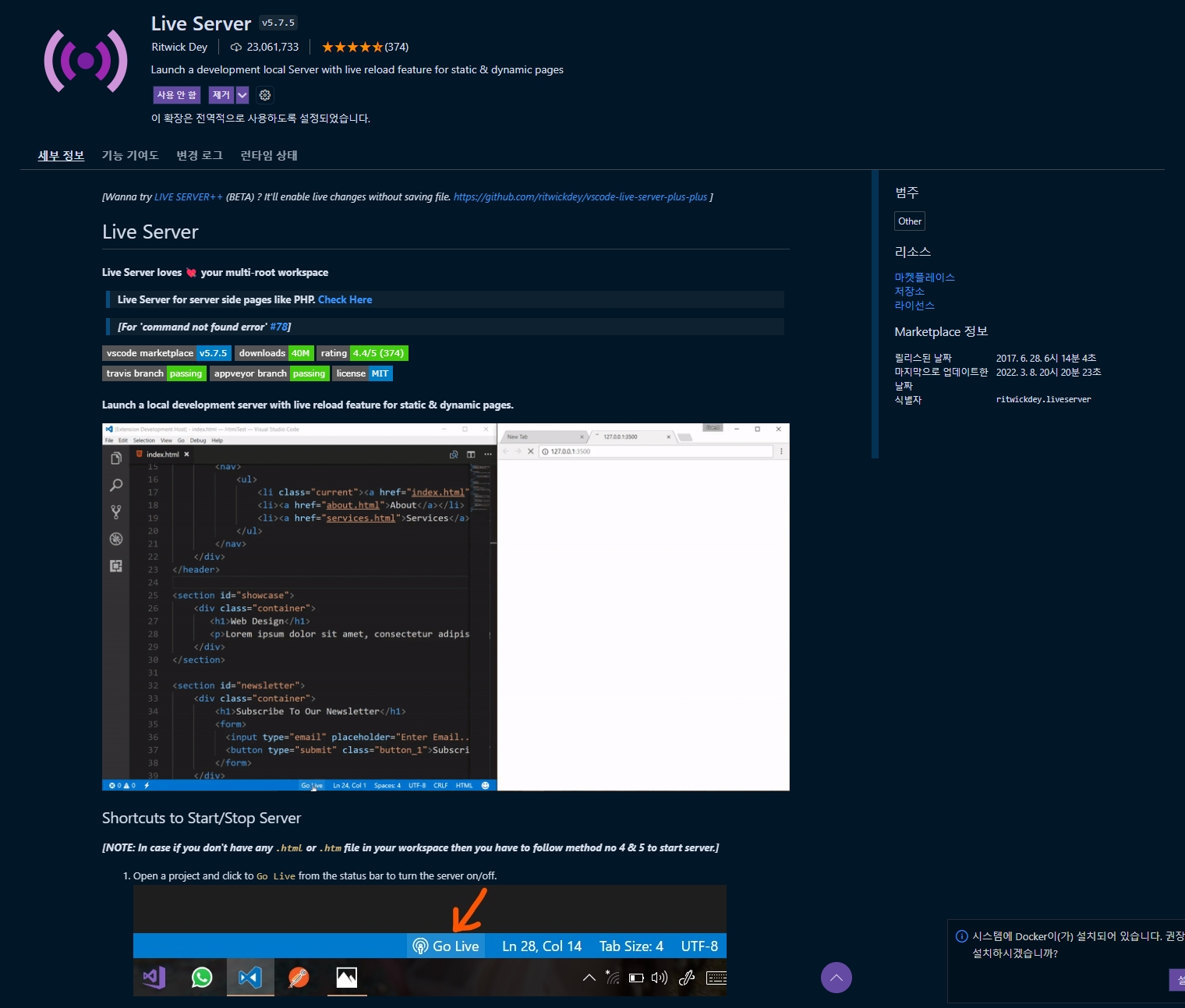Viewport: 1185px width, 1008px height.
Task: Click the 23,061,733 install count
Action: click(273, 48)
